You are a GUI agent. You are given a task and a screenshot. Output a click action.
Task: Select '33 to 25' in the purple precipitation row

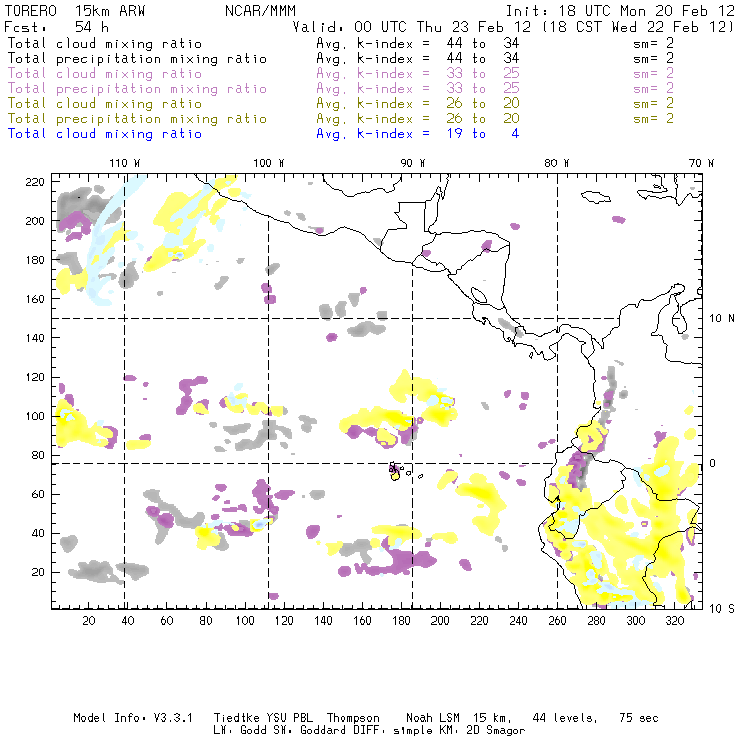483,88
